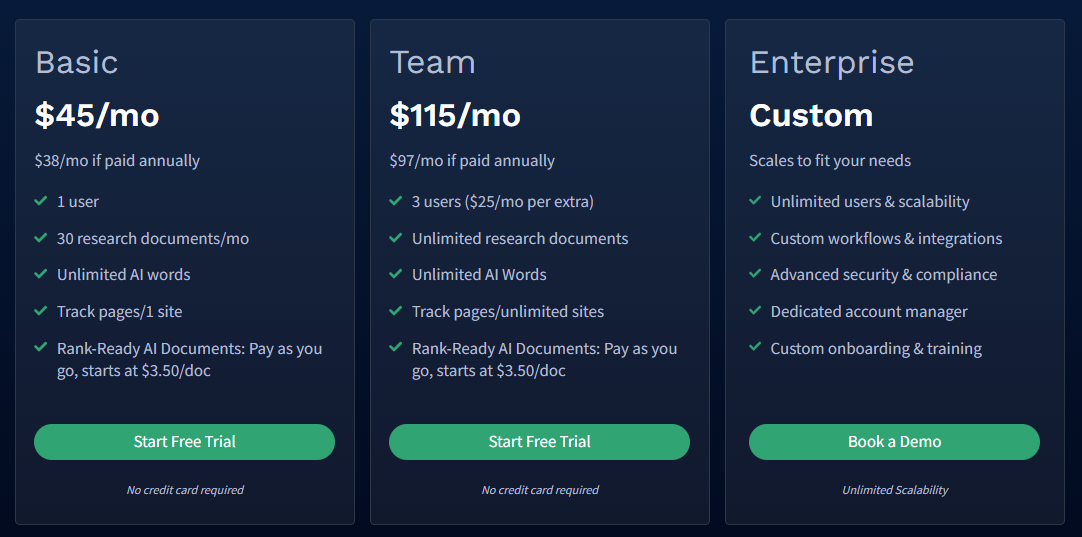Select the Team plan heading
Image resolution: width=1082 pixels, height=537 pixels.
click(433, 62)
